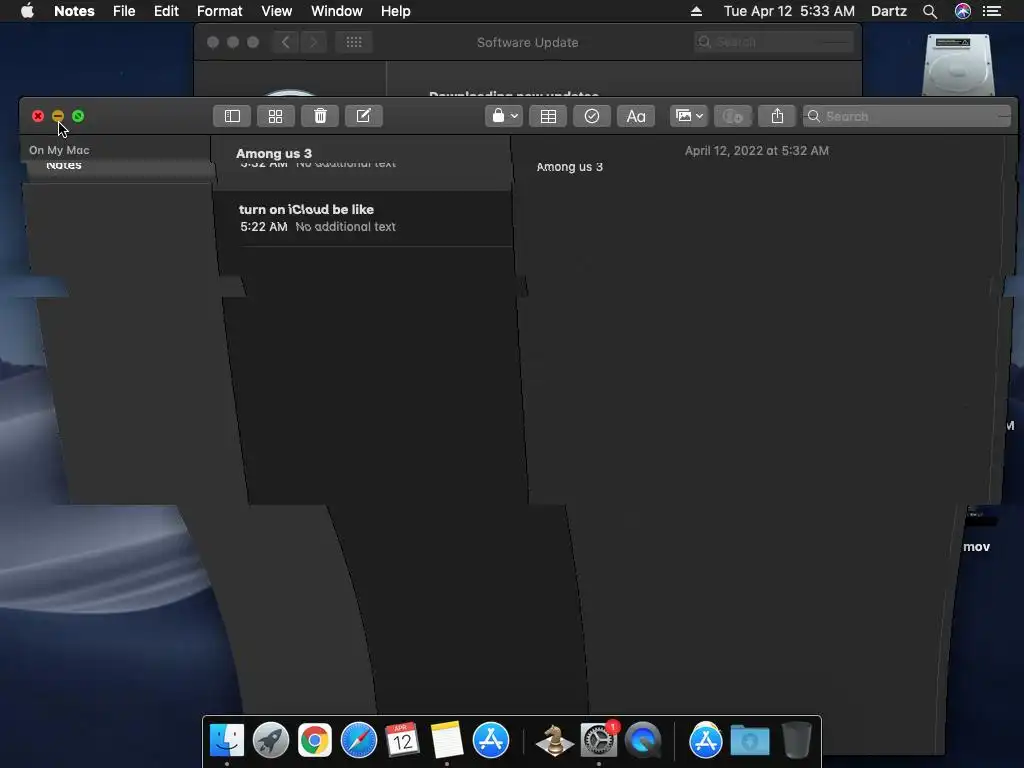Screen dimensions: 1024x768
Task: Open Finder from the Dock
Action: (x=227, y=740)
